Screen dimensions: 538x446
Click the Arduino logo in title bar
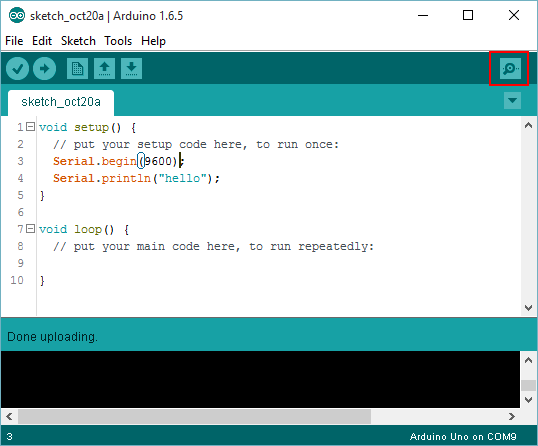[x=17, y=16]
